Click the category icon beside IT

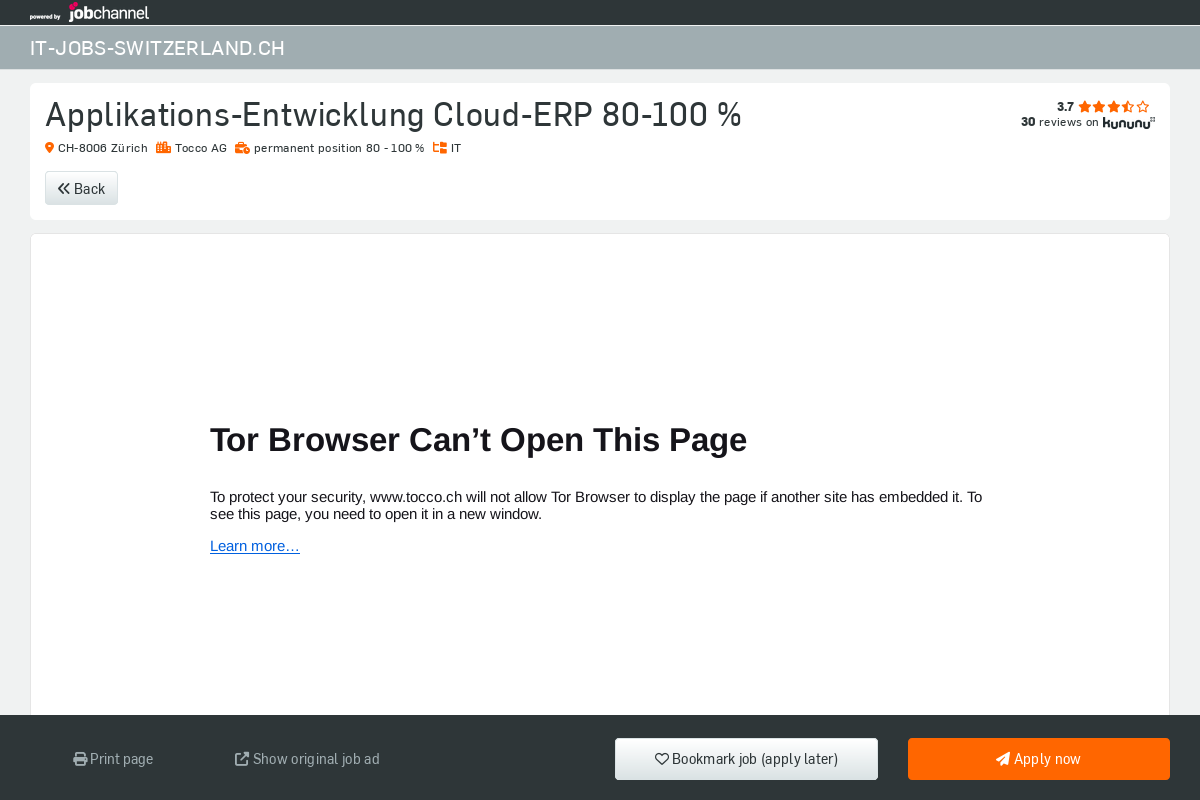pos(439,148)
